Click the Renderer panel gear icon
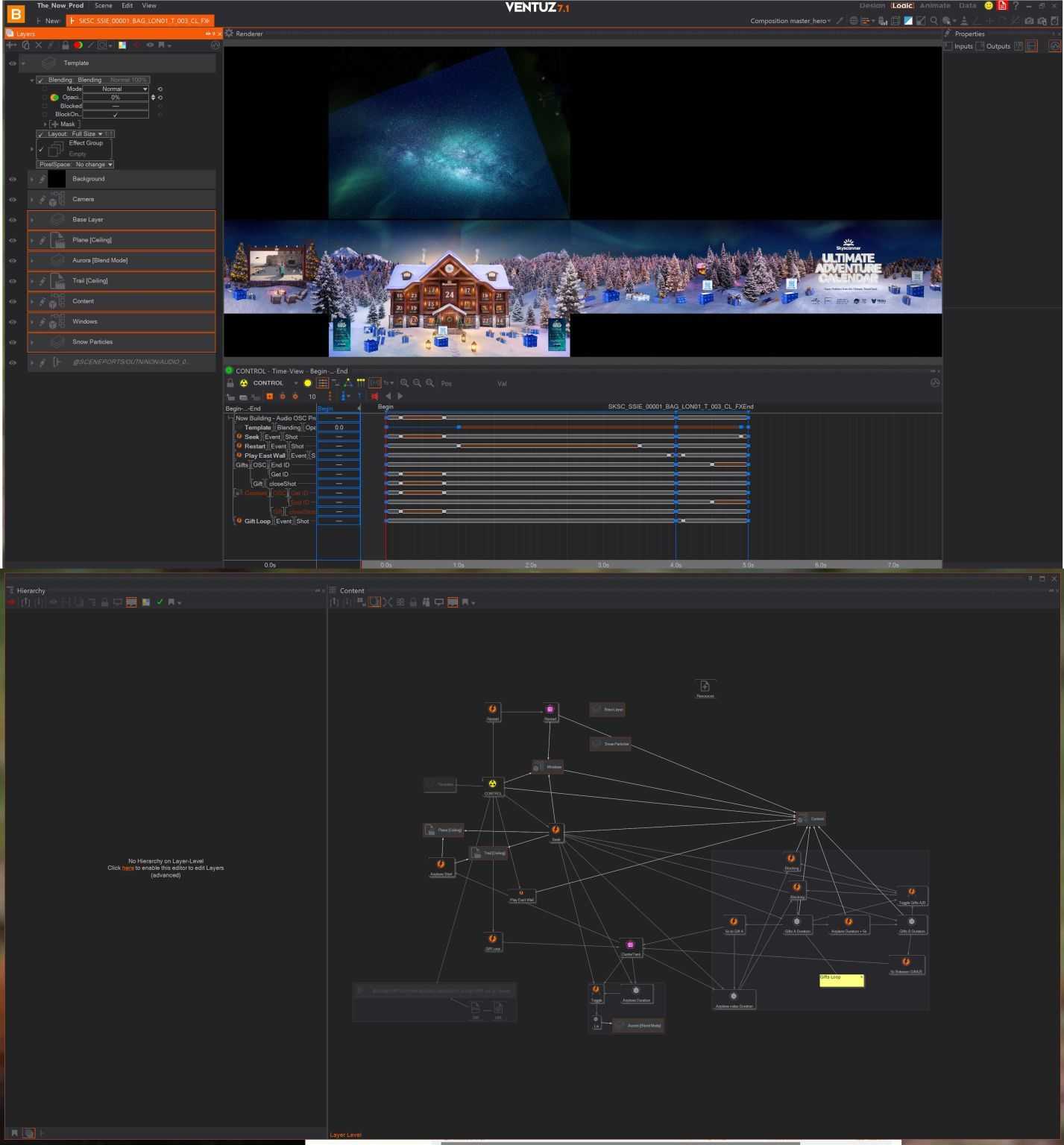 (x=229, y=34)
